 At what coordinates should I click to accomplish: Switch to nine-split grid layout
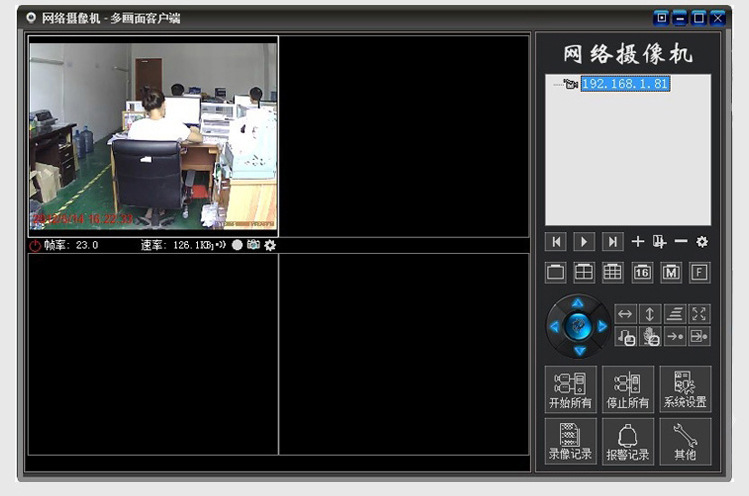coord(613,272)
